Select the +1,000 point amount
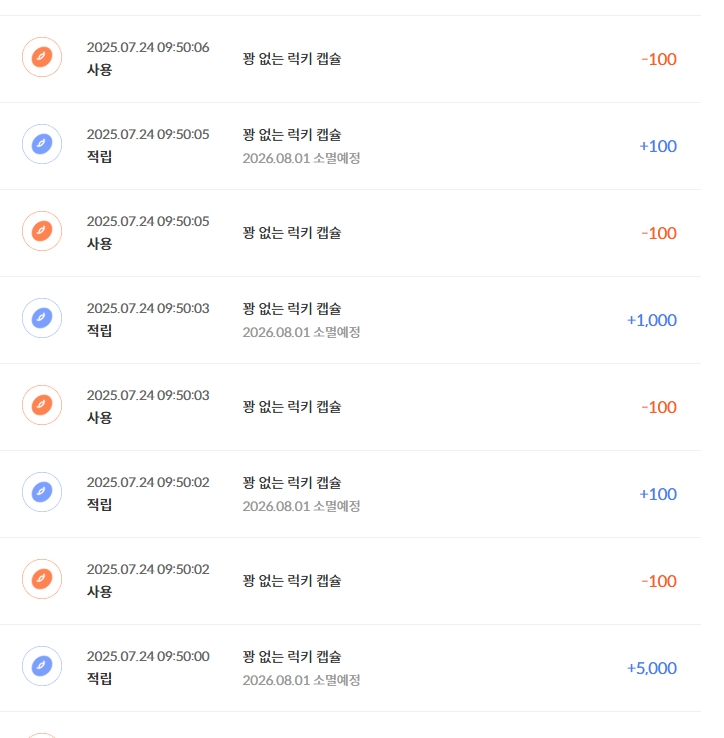Screen dimensions: 724x738 coord(652,320)
